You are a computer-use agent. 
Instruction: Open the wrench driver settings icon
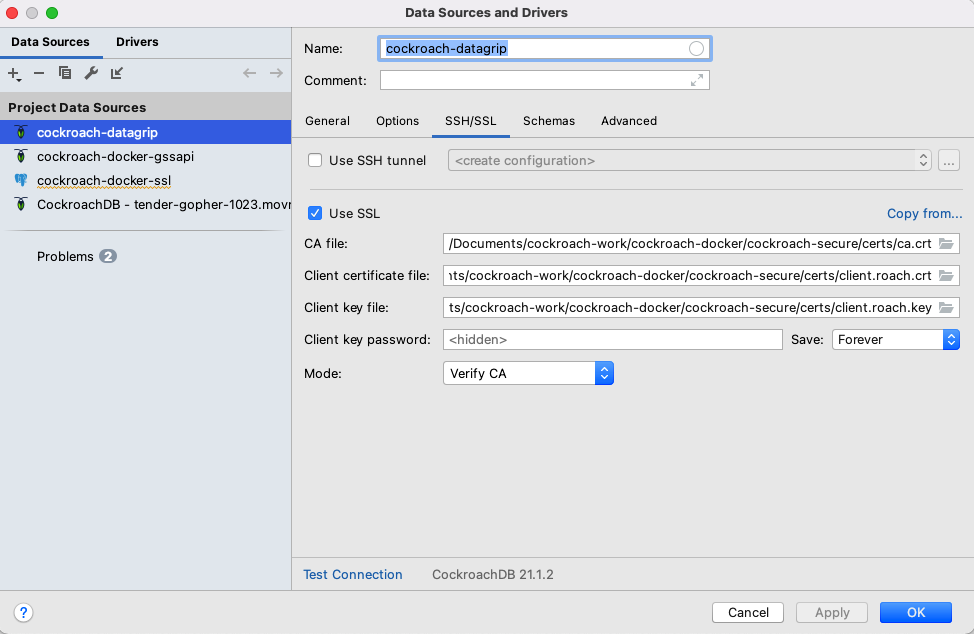pos(91,73)
